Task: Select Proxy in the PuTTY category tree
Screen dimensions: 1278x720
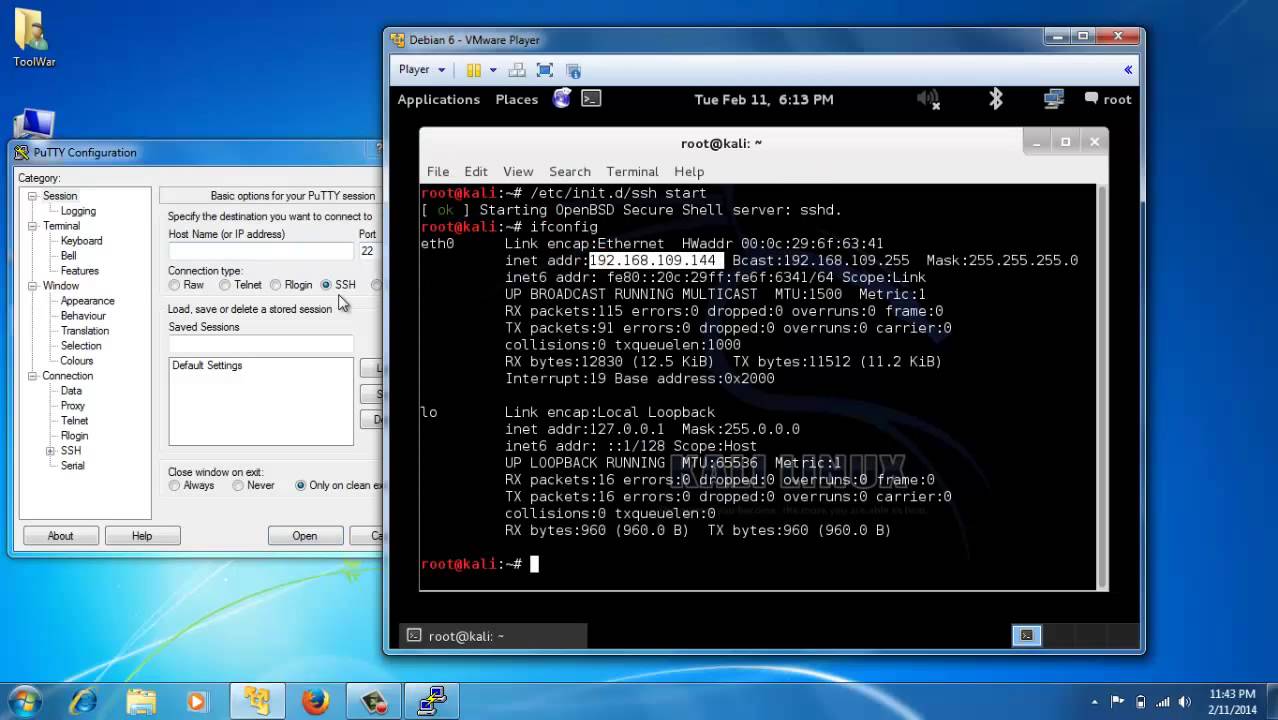Action: [72, 406]
